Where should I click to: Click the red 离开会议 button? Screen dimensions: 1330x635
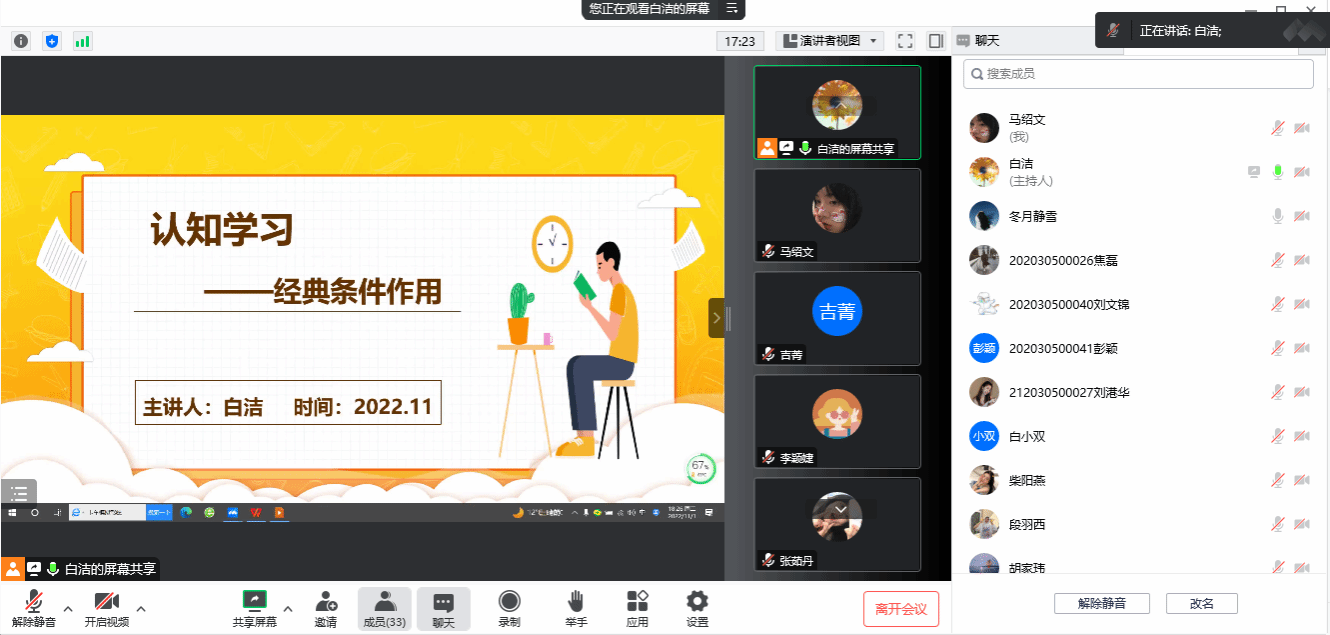point(901,609)
